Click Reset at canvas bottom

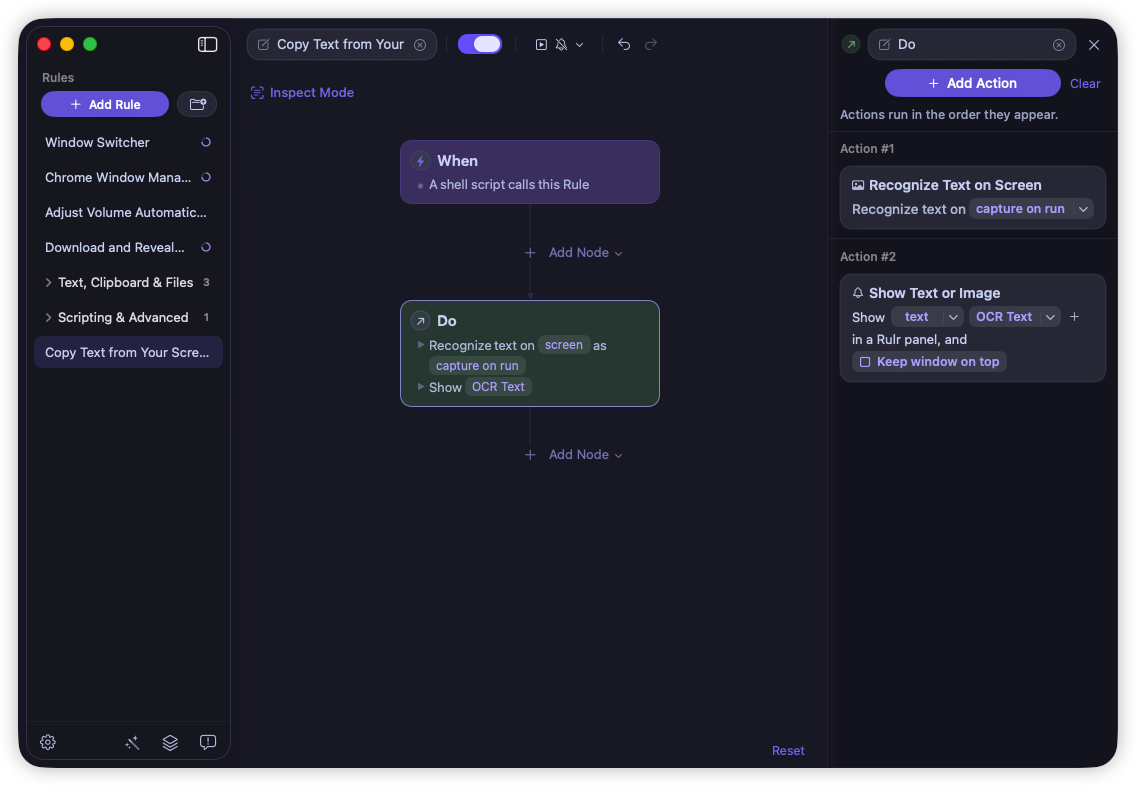[x=788, y=751]
